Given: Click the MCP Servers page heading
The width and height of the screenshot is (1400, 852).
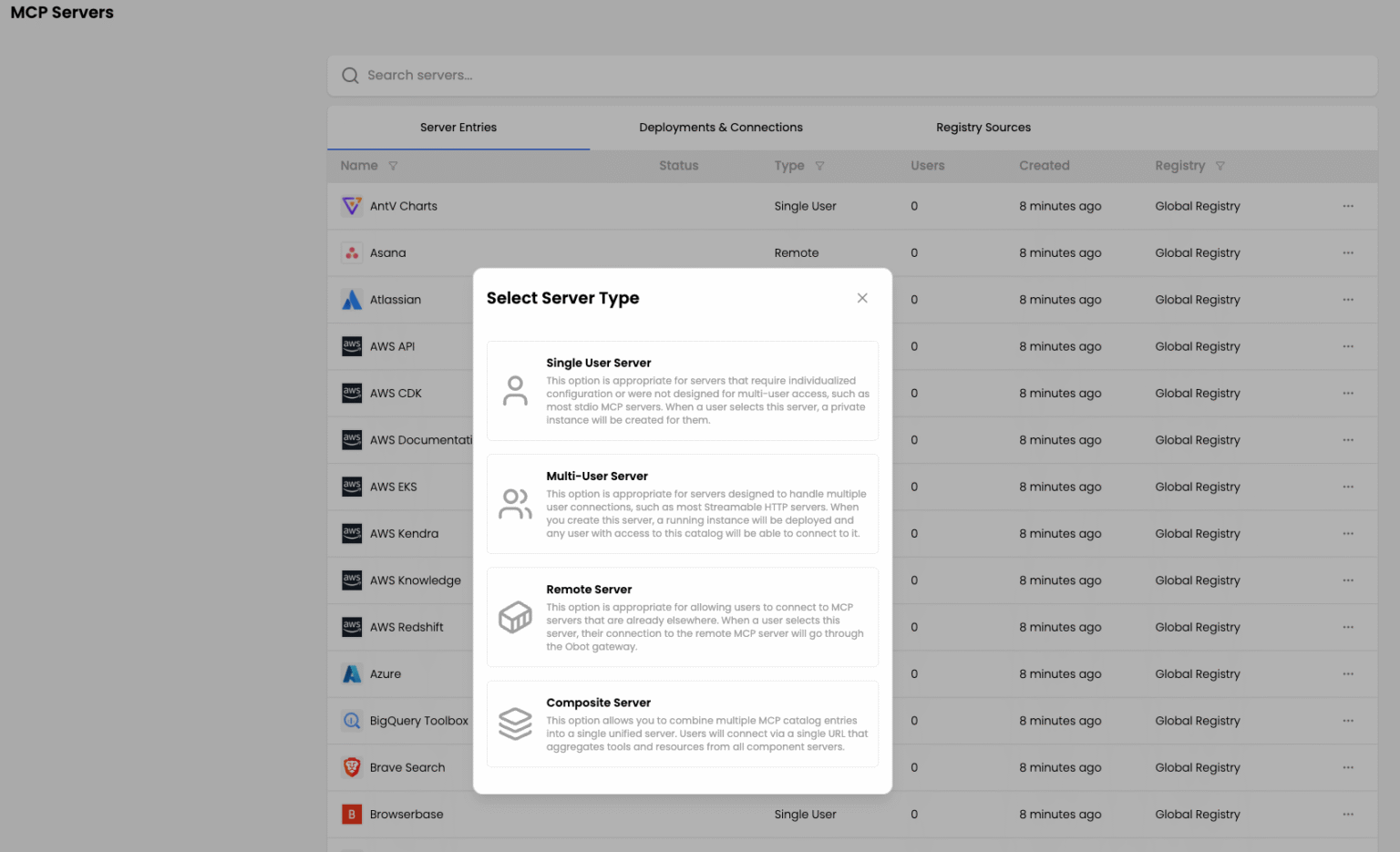Looking at the screenshot, I should click(x=62, y=13).
